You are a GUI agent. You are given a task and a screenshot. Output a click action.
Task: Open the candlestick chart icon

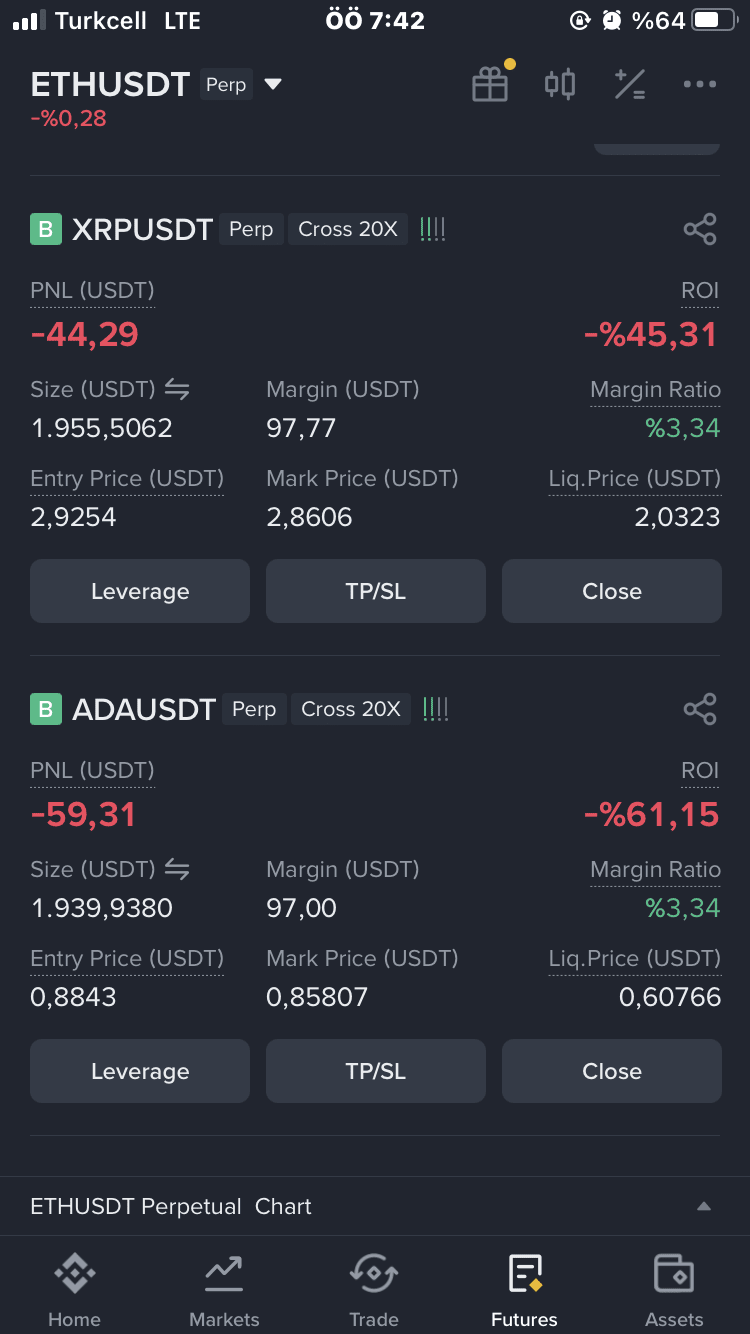560,84
